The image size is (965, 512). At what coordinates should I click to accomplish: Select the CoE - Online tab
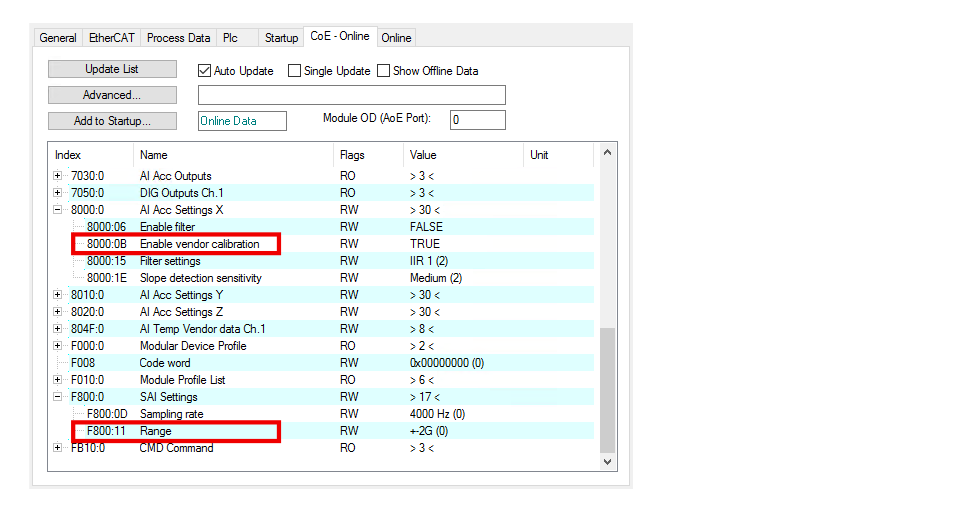point(340,36)
